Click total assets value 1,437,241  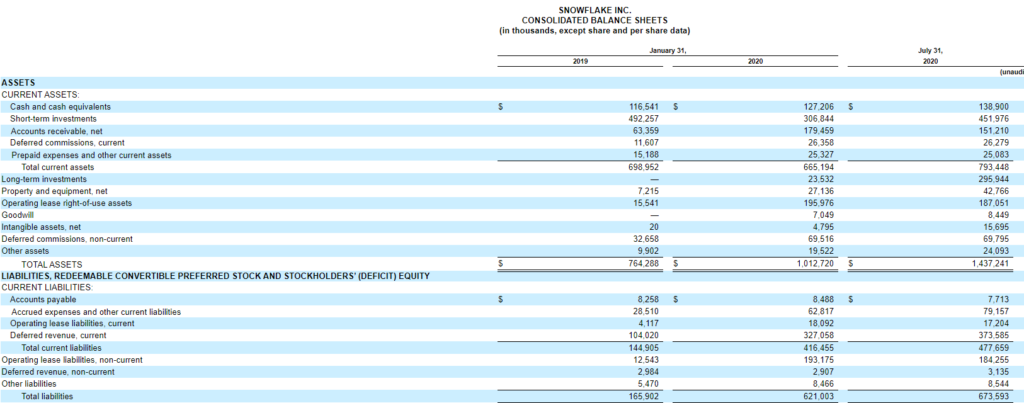click(x=991, y=264)
